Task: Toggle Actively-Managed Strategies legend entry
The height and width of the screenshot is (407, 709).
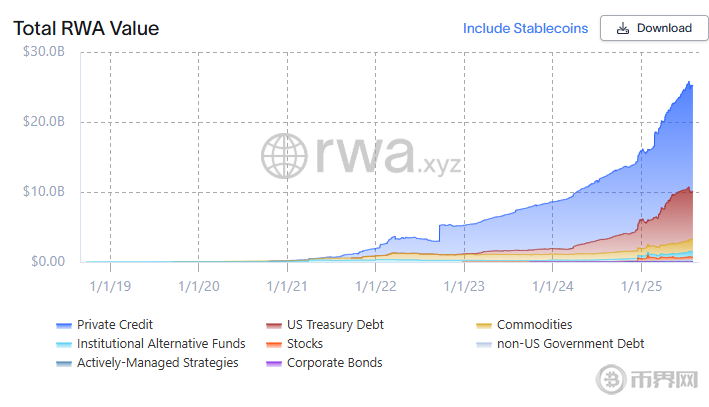Action: [x=157, y=363]
